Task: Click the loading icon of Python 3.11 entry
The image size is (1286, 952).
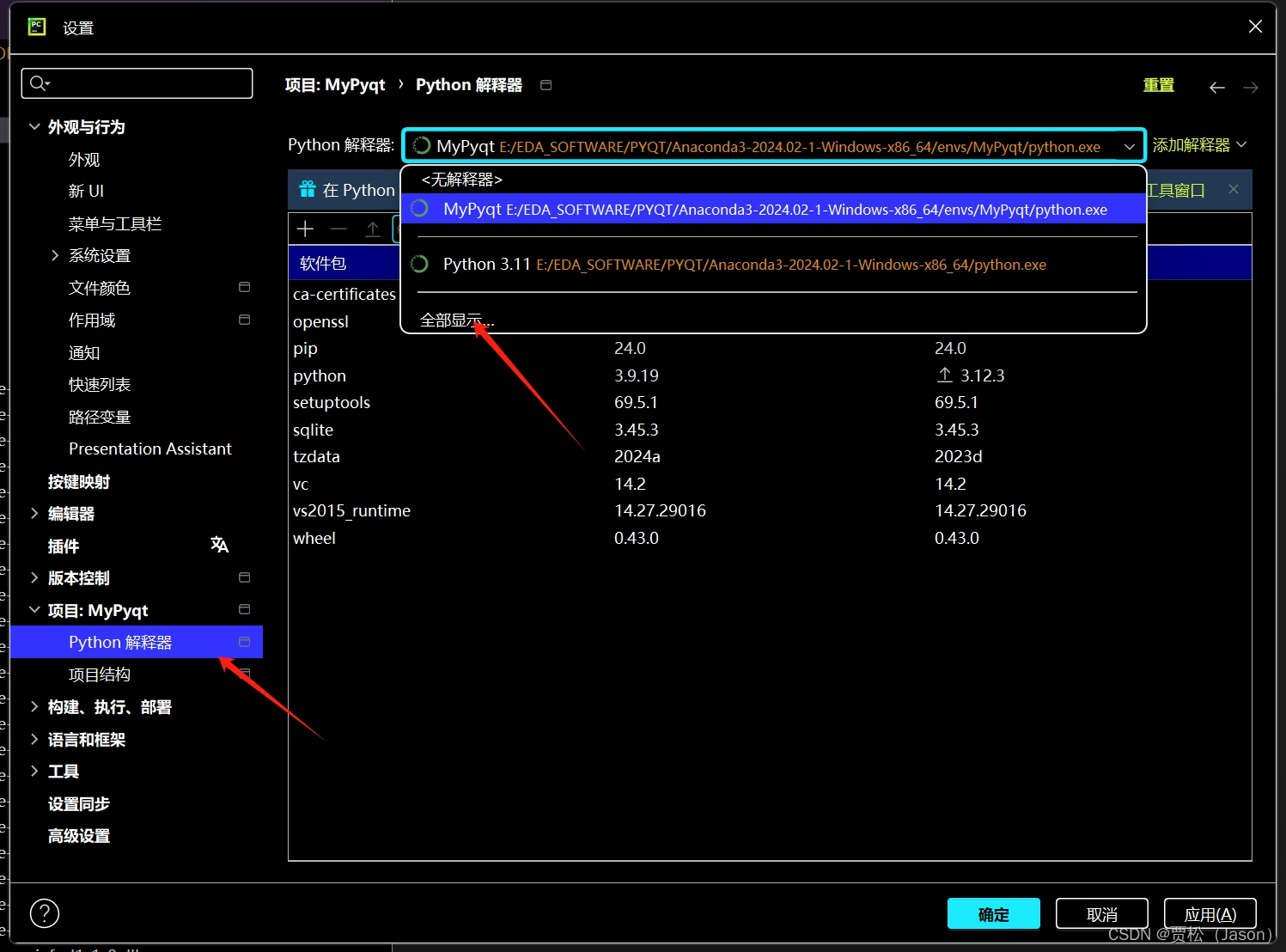Action: [x=419, y=264]
